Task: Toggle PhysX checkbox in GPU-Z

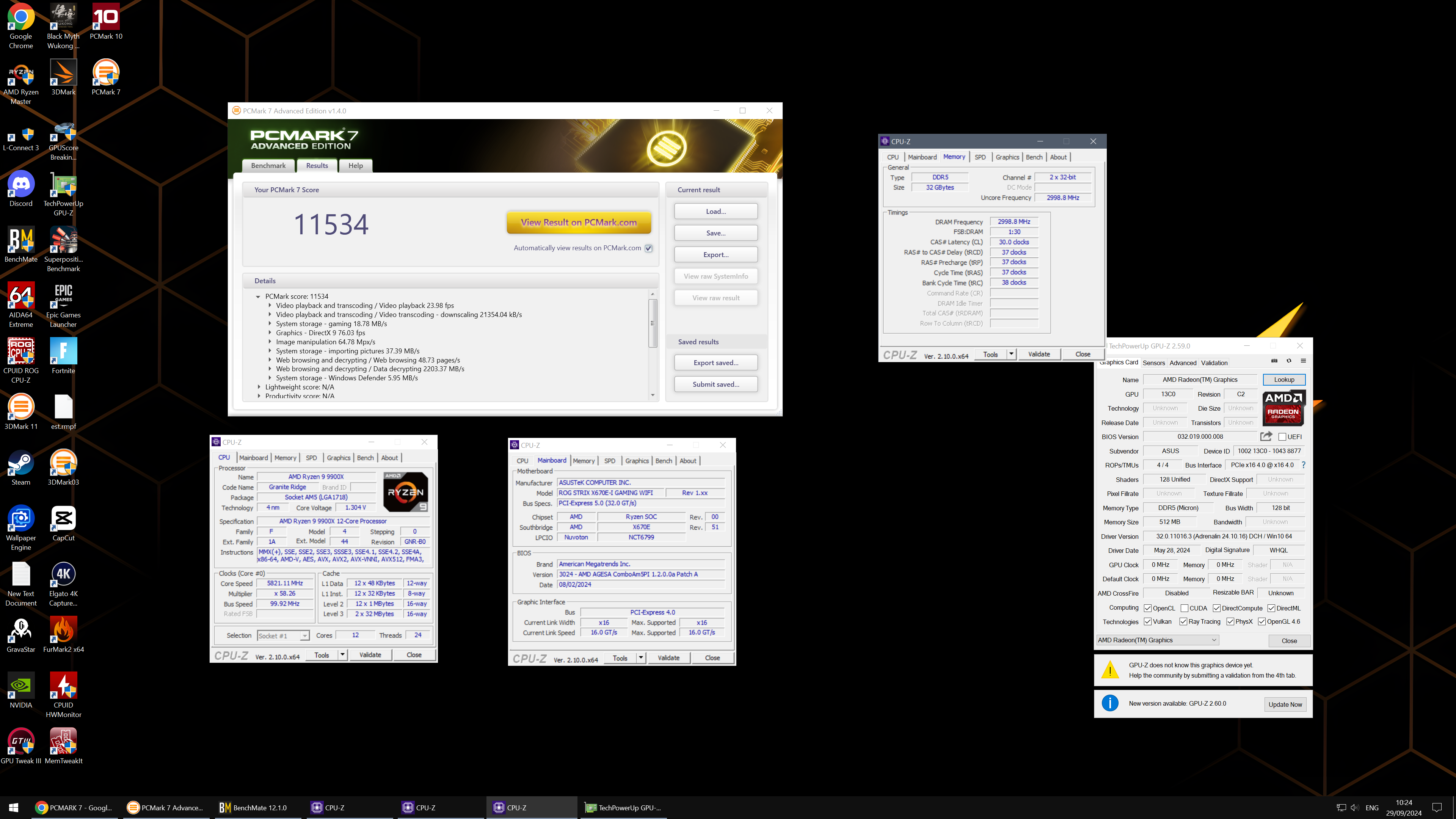Action: 1230,622
